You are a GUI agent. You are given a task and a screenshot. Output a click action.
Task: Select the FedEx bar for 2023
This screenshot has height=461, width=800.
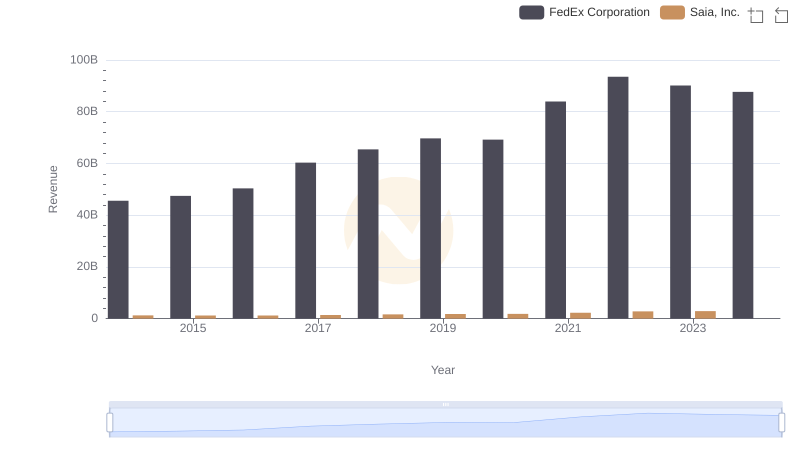(681, 202)
